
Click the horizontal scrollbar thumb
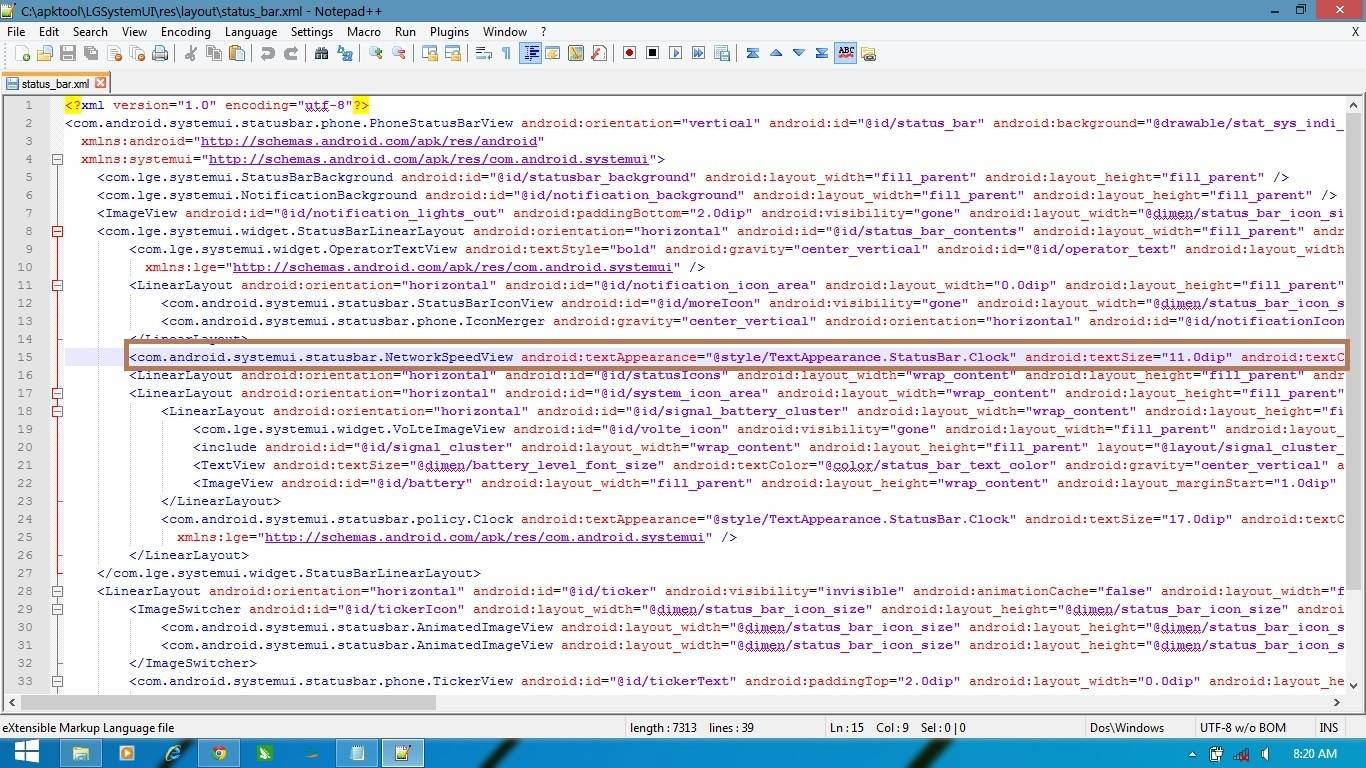230,702
